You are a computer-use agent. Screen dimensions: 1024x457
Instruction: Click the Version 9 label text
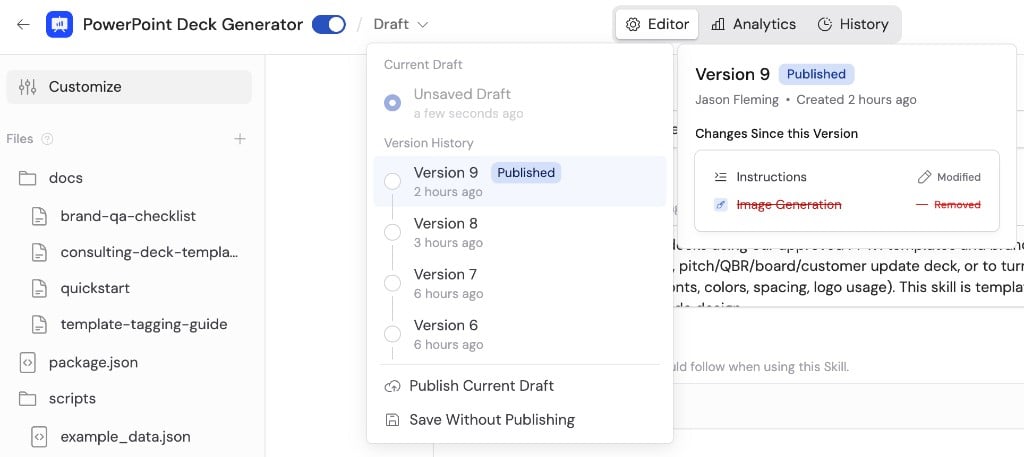point(445,173)
